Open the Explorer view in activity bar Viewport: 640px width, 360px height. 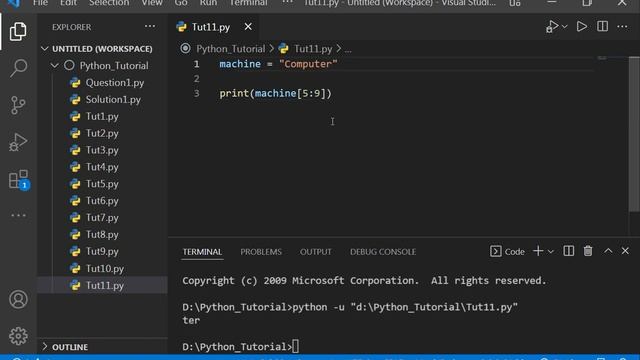tap(18, 31)
